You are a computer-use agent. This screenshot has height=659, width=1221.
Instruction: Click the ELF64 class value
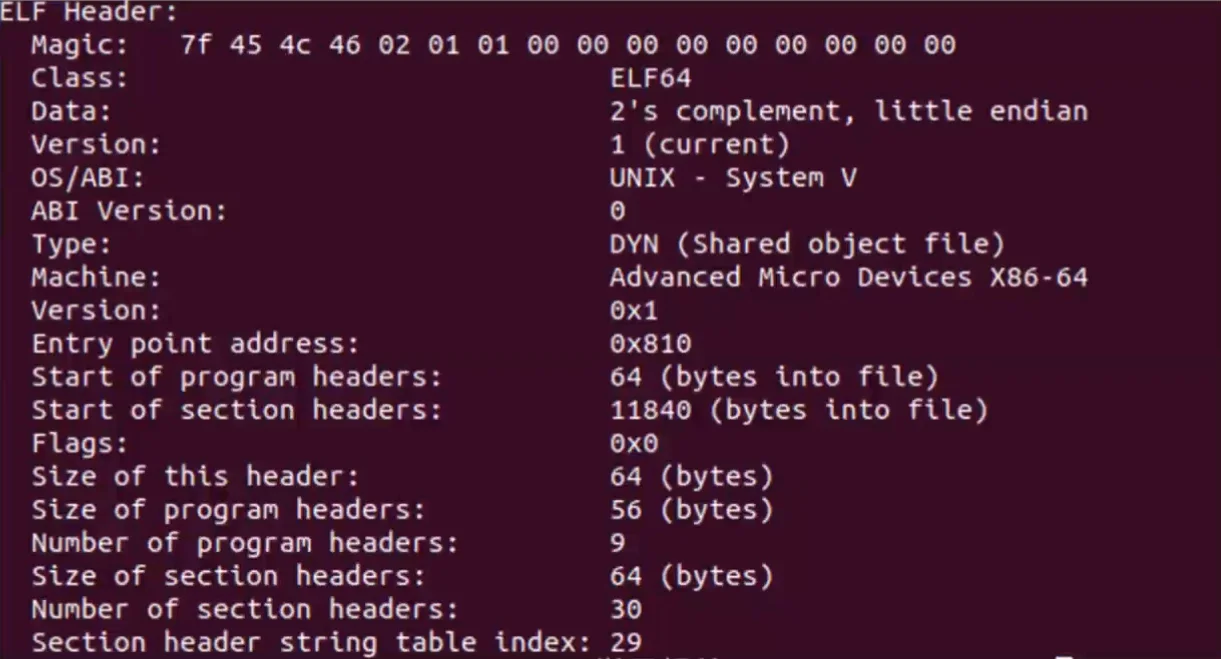650,78
